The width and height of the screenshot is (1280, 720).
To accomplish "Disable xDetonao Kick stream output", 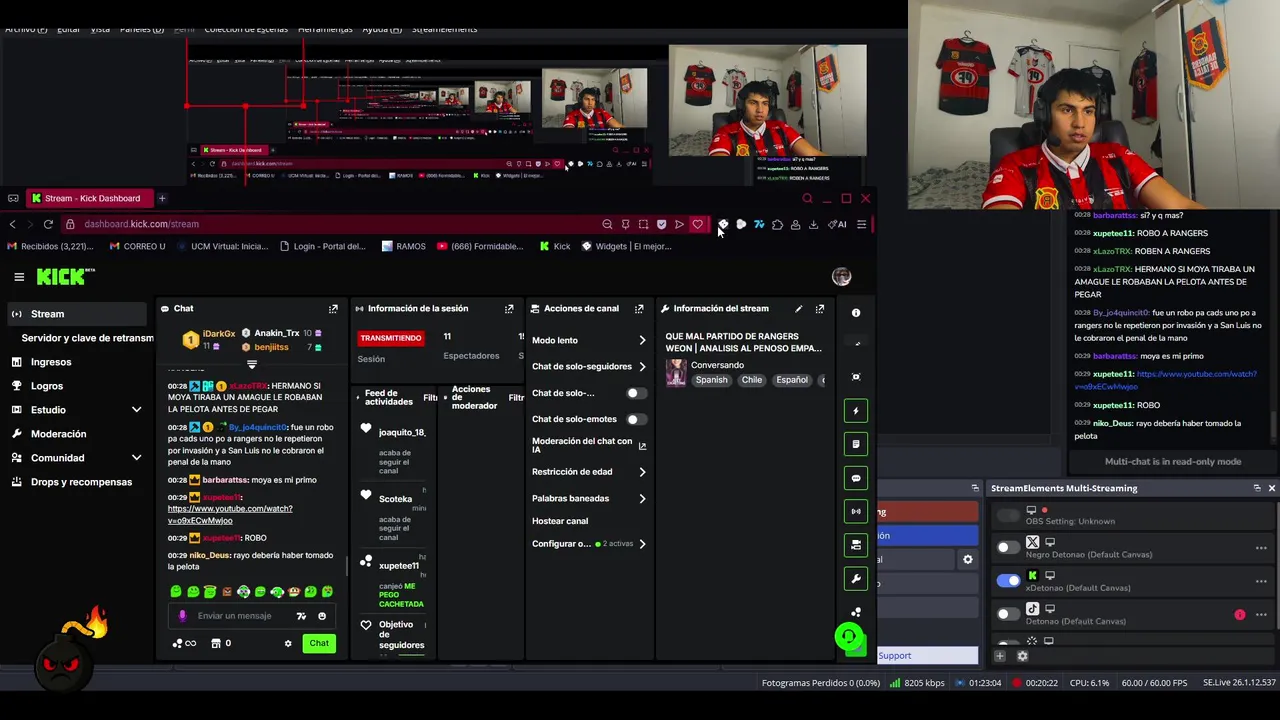I will click(1008, 580).
